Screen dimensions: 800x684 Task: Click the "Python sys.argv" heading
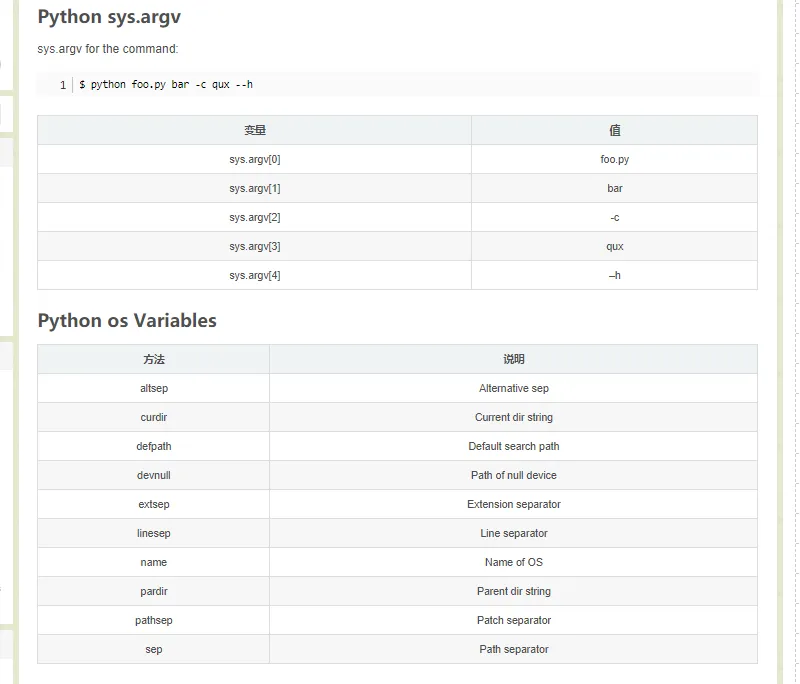coord(109,17)
